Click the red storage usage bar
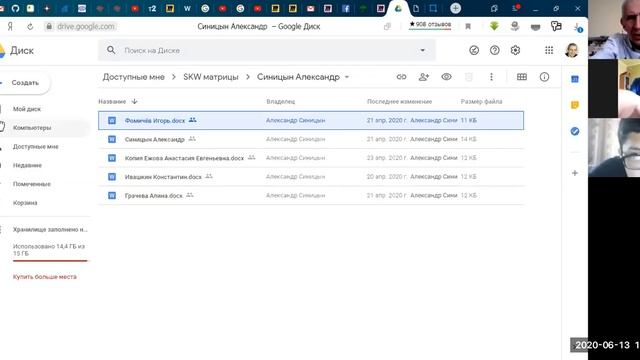 tap(50, 261)
